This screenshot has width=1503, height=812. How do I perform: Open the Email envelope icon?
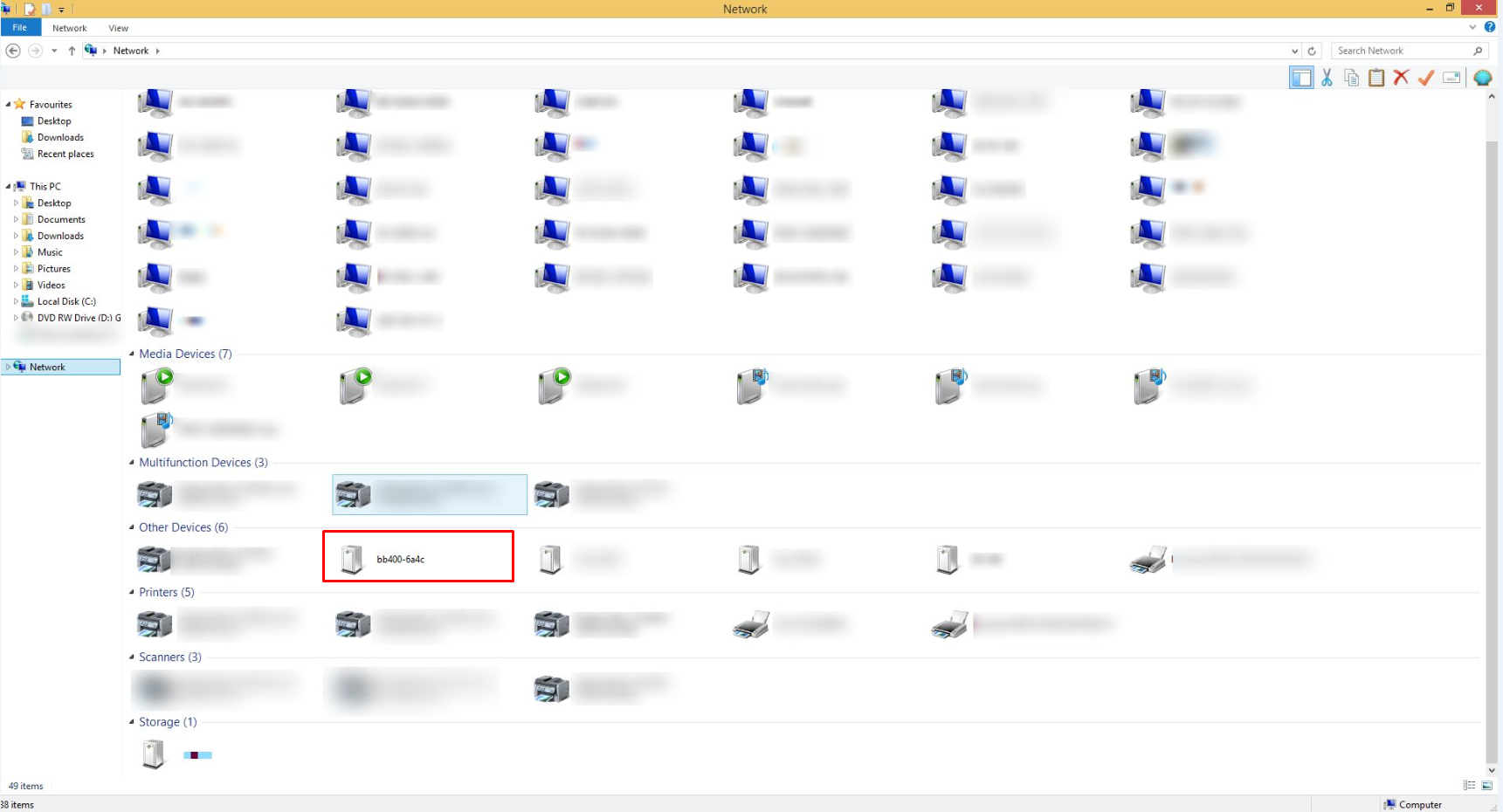[x=1451, y=77]
